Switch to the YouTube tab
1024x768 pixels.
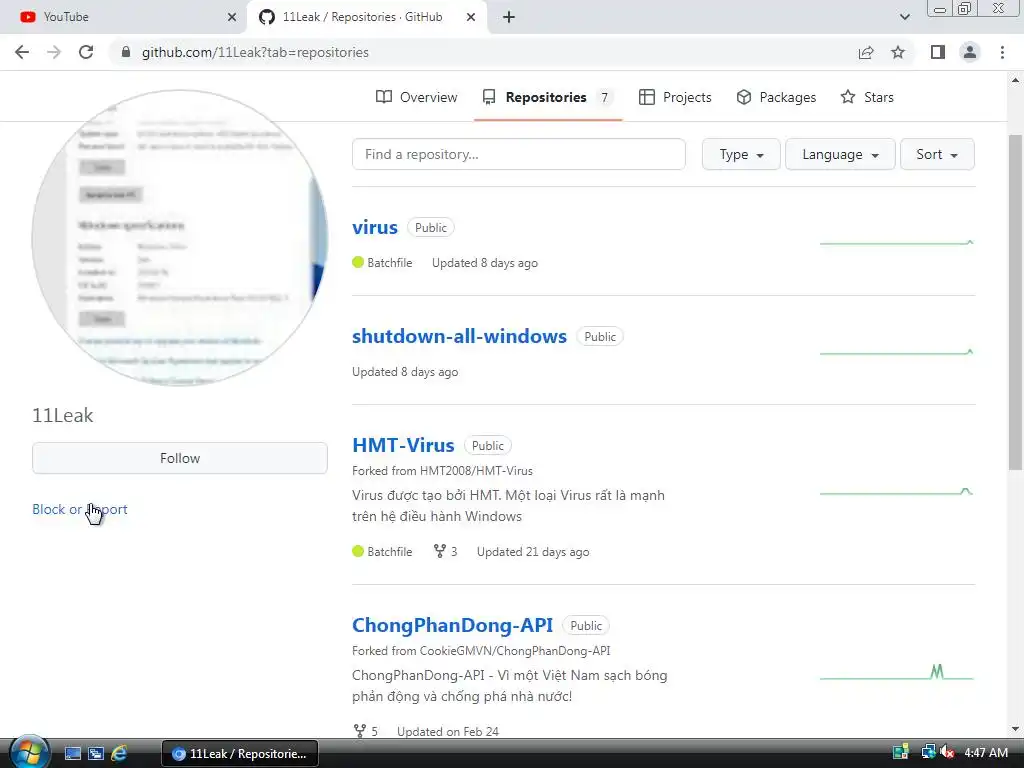click(124, 17)
